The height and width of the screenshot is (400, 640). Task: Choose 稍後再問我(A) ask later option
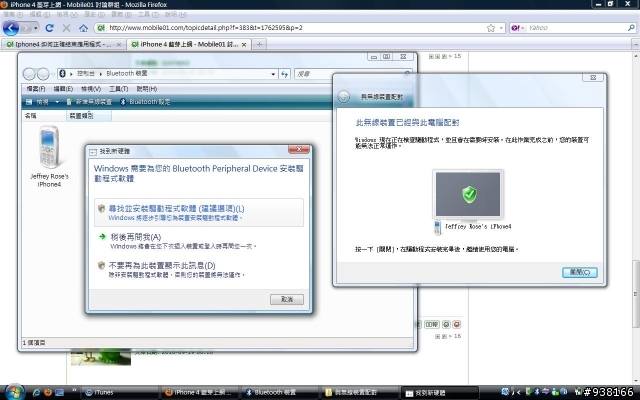199,241
